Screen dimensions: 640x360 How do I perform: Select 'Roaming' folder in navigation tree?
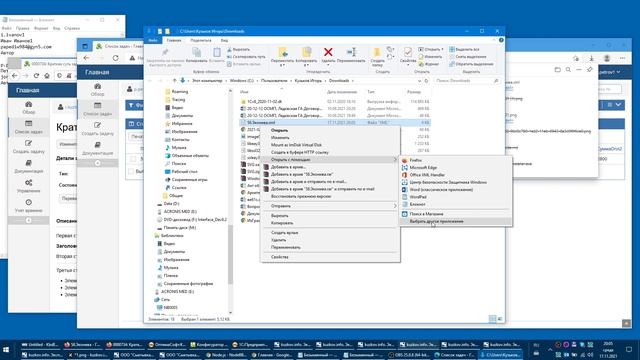pos(180,92)
